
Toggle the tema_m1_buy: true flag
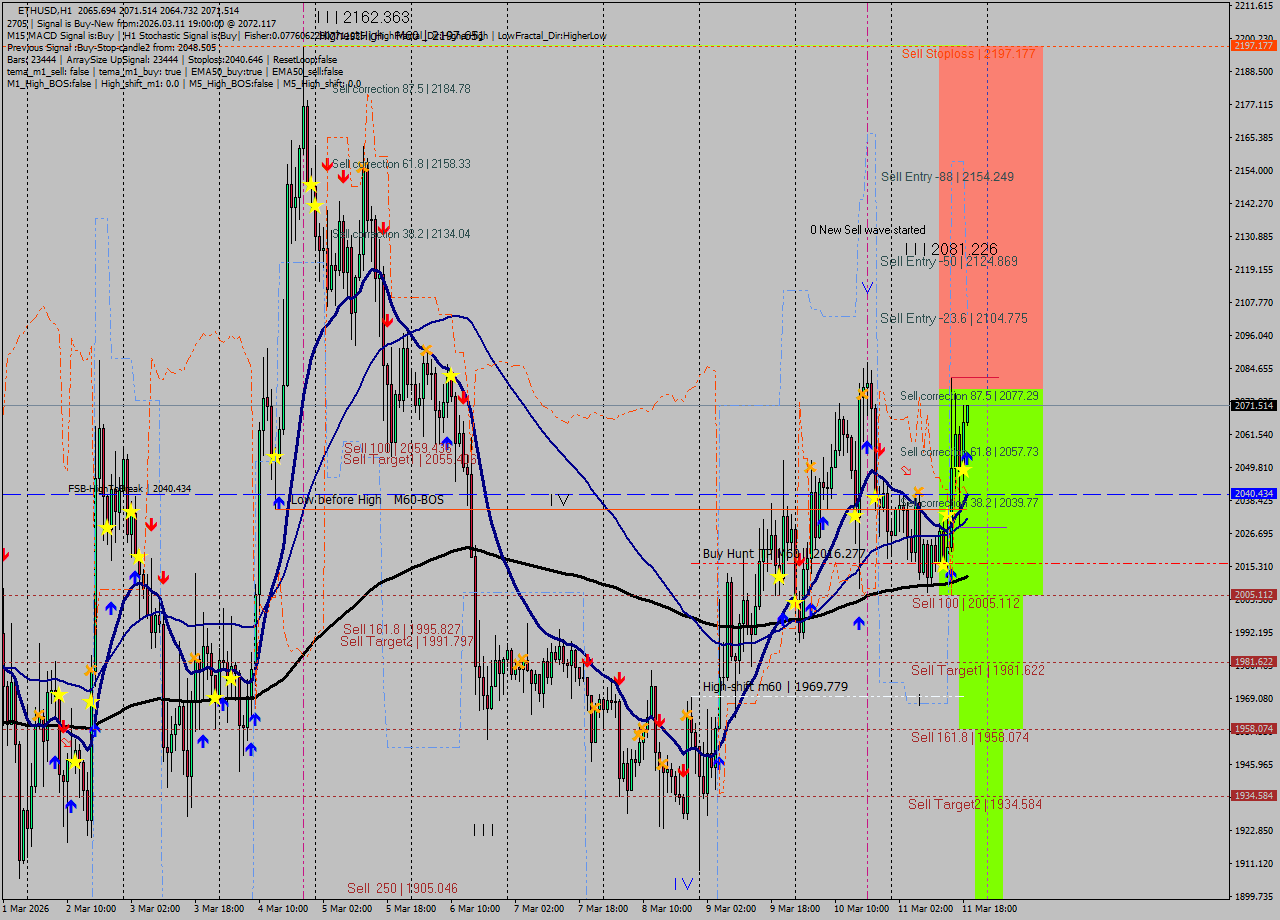point(139,71)
